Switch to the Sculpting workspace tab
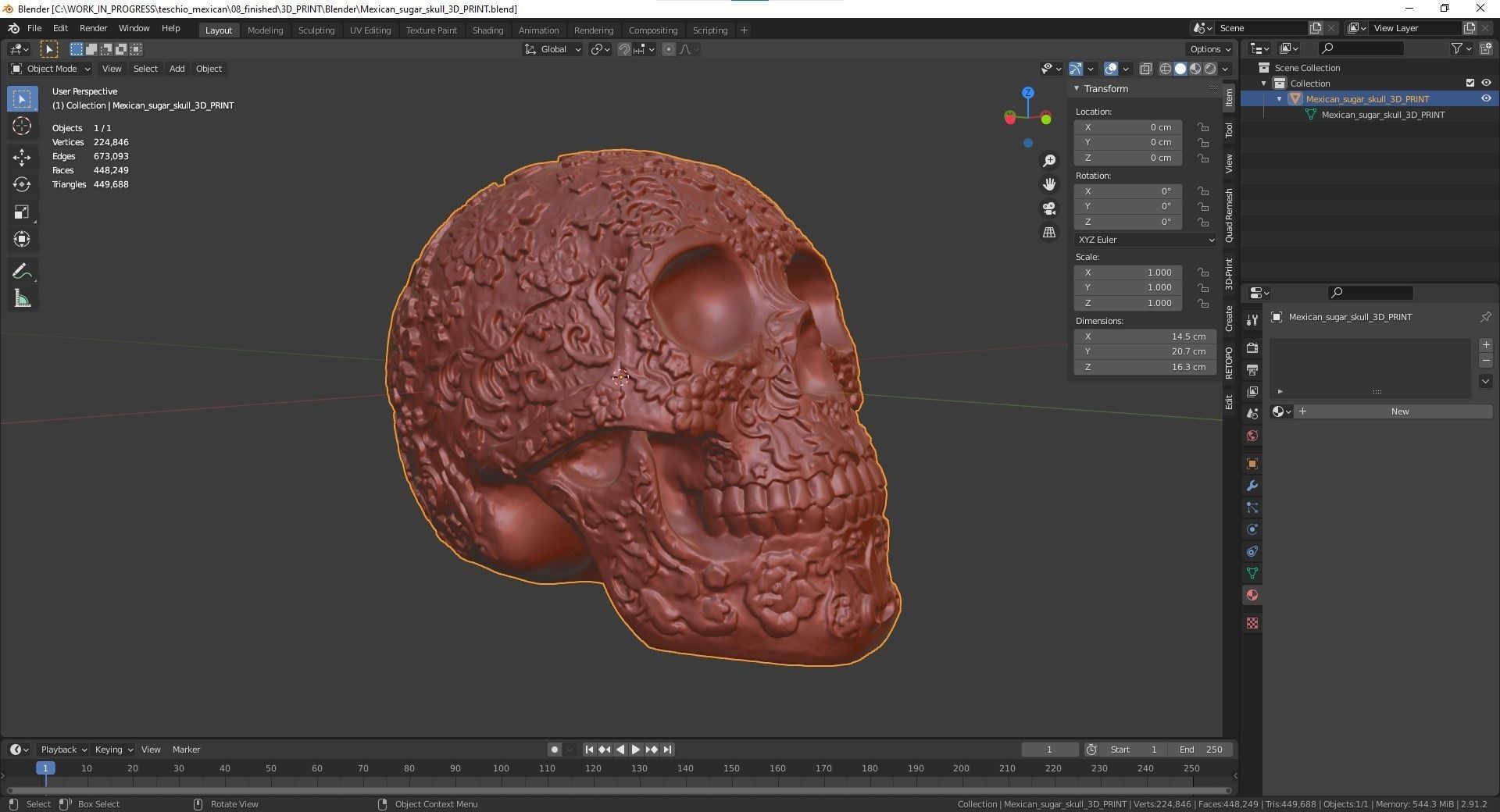 point(316,30)
